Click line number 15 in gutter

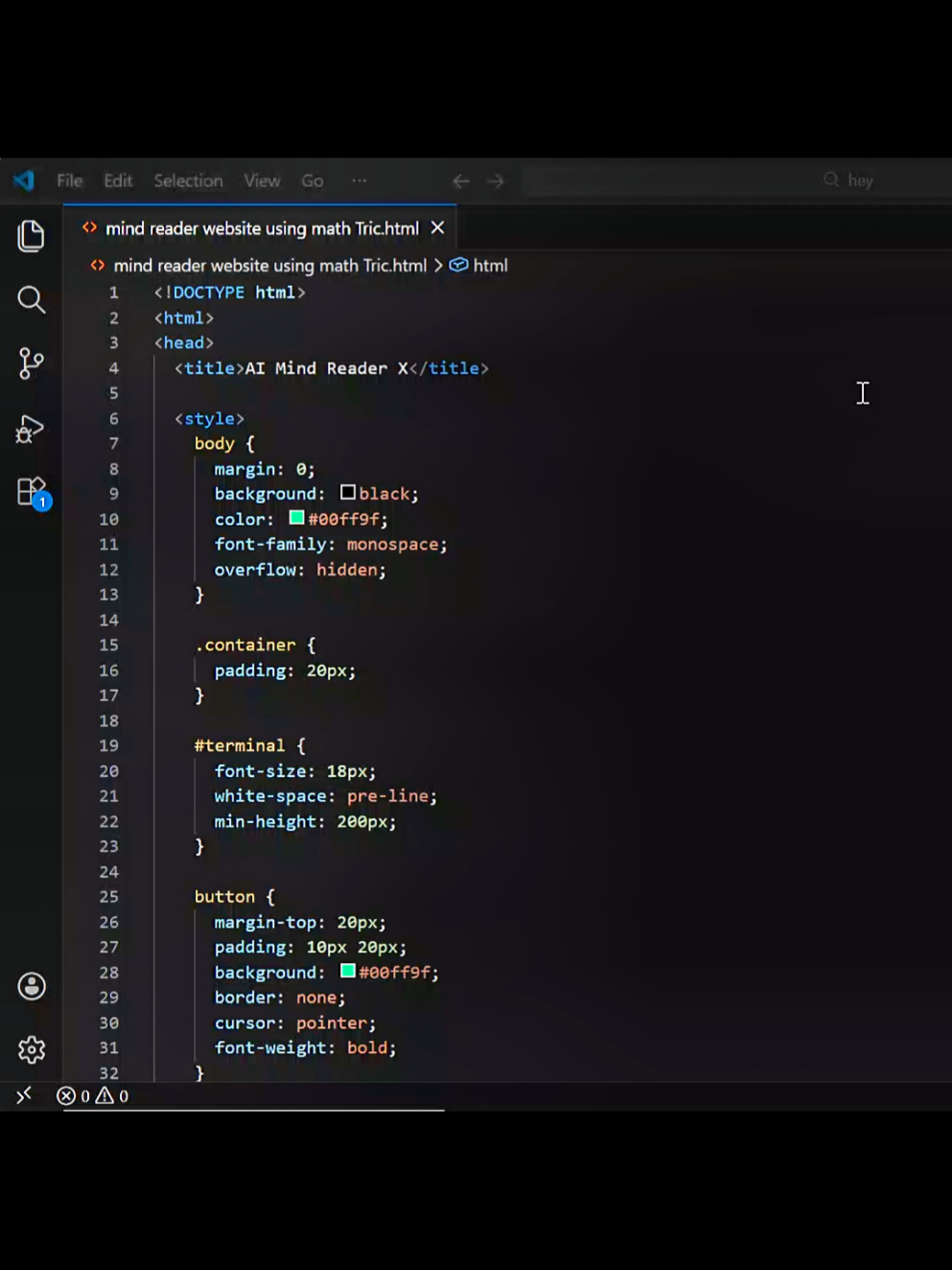[x=108, y=645]
